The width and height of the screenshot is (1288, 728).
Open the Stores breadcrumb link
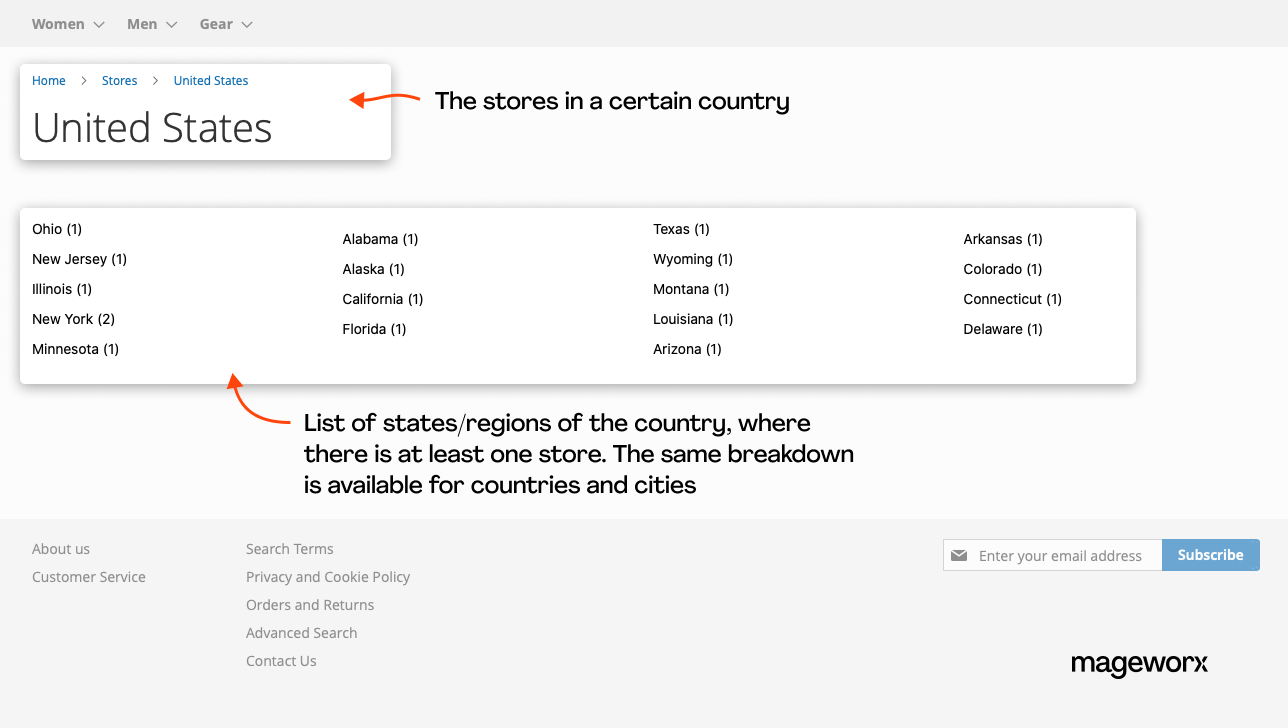point(119,81)
